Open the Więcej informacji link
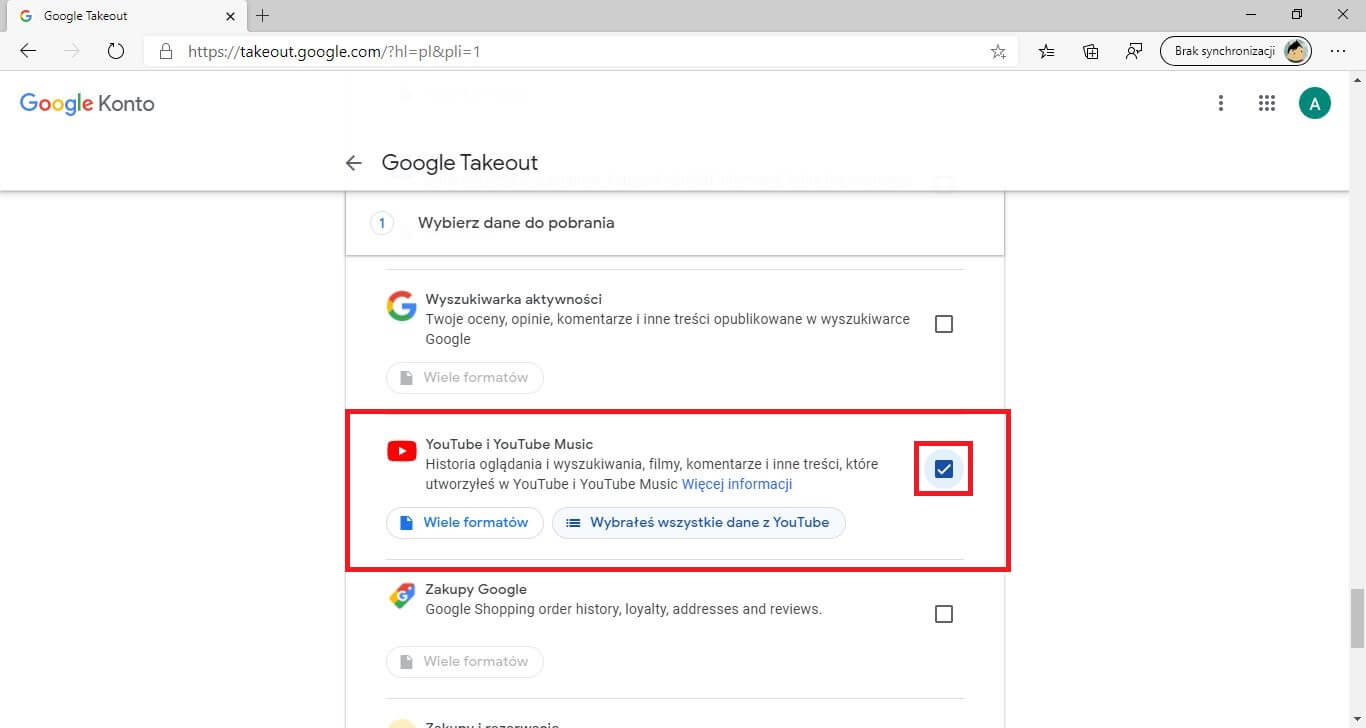 (737, 484)
